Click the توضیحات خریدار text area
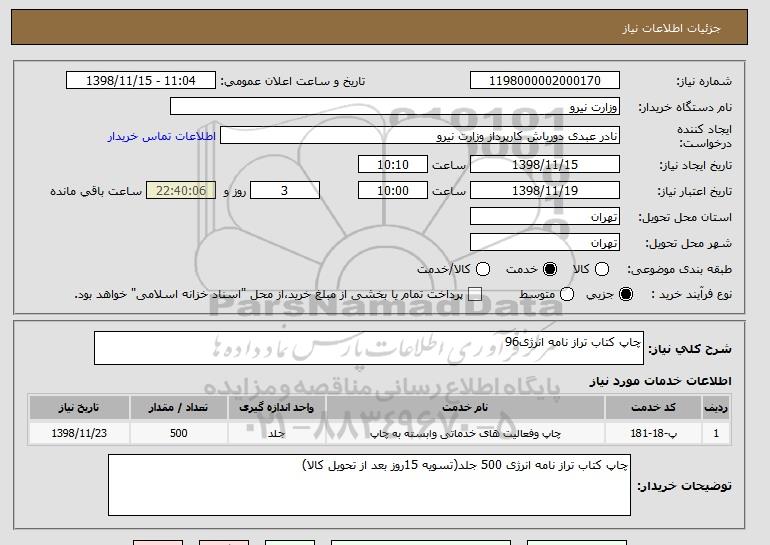This screenshot has height=545, width=770. coord(369,485)
